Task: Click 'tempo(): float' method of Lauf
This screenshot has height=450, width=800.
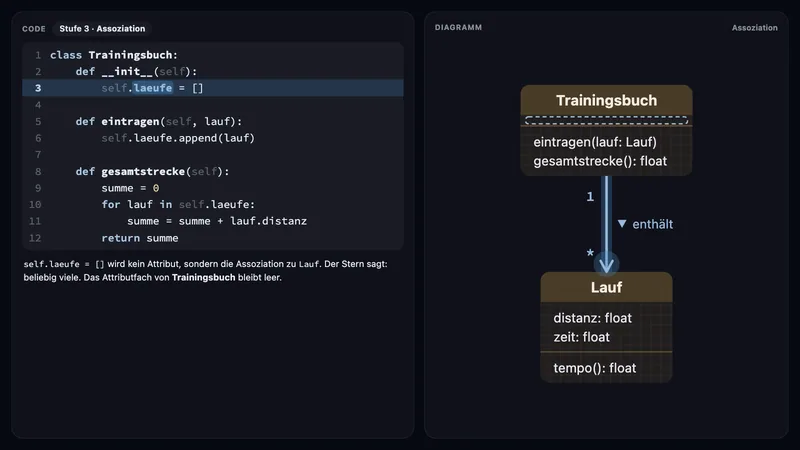Action: (x=594, y=368)
